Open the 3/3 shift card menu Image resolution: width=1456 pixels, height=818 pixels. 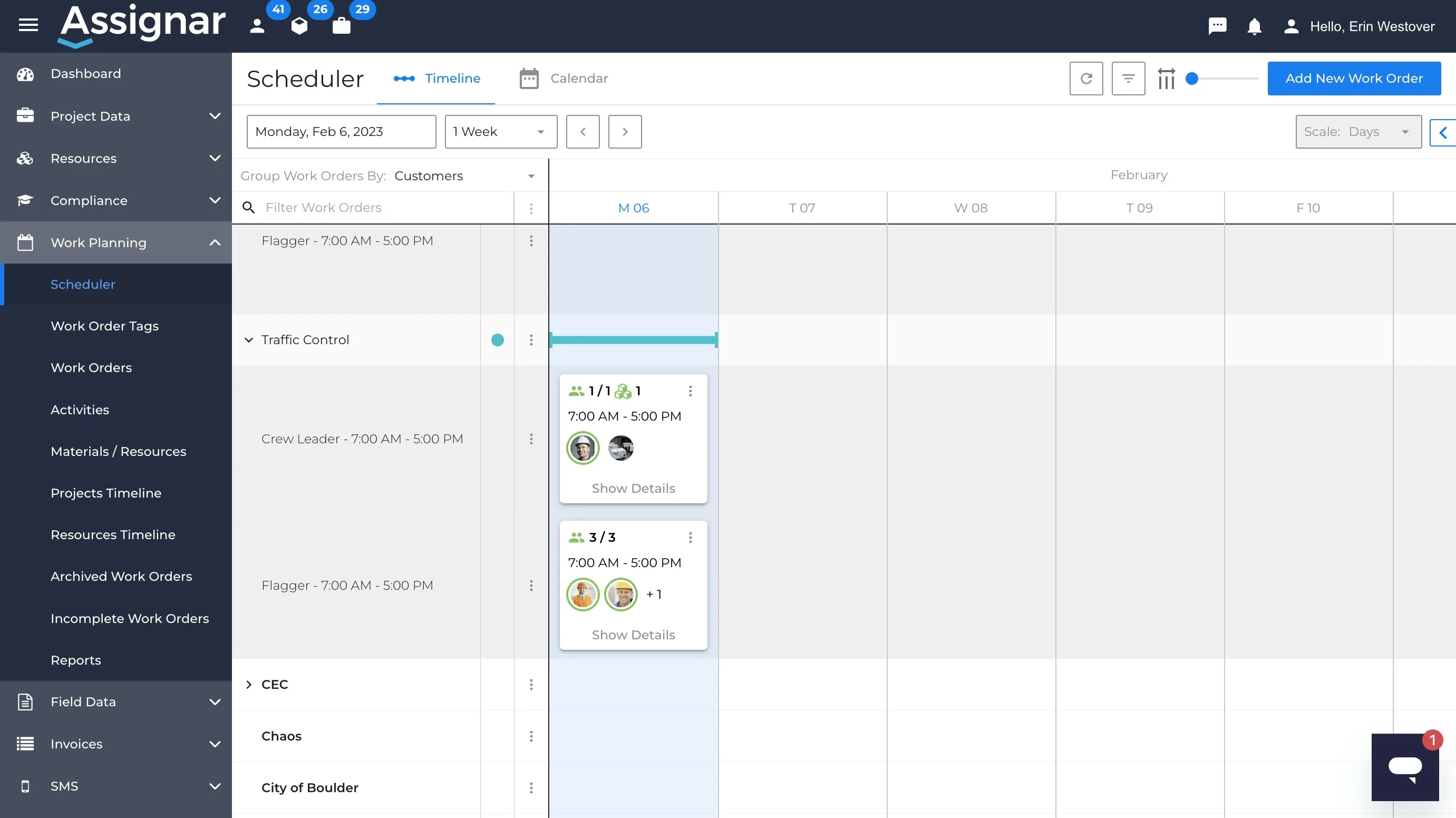690,538
